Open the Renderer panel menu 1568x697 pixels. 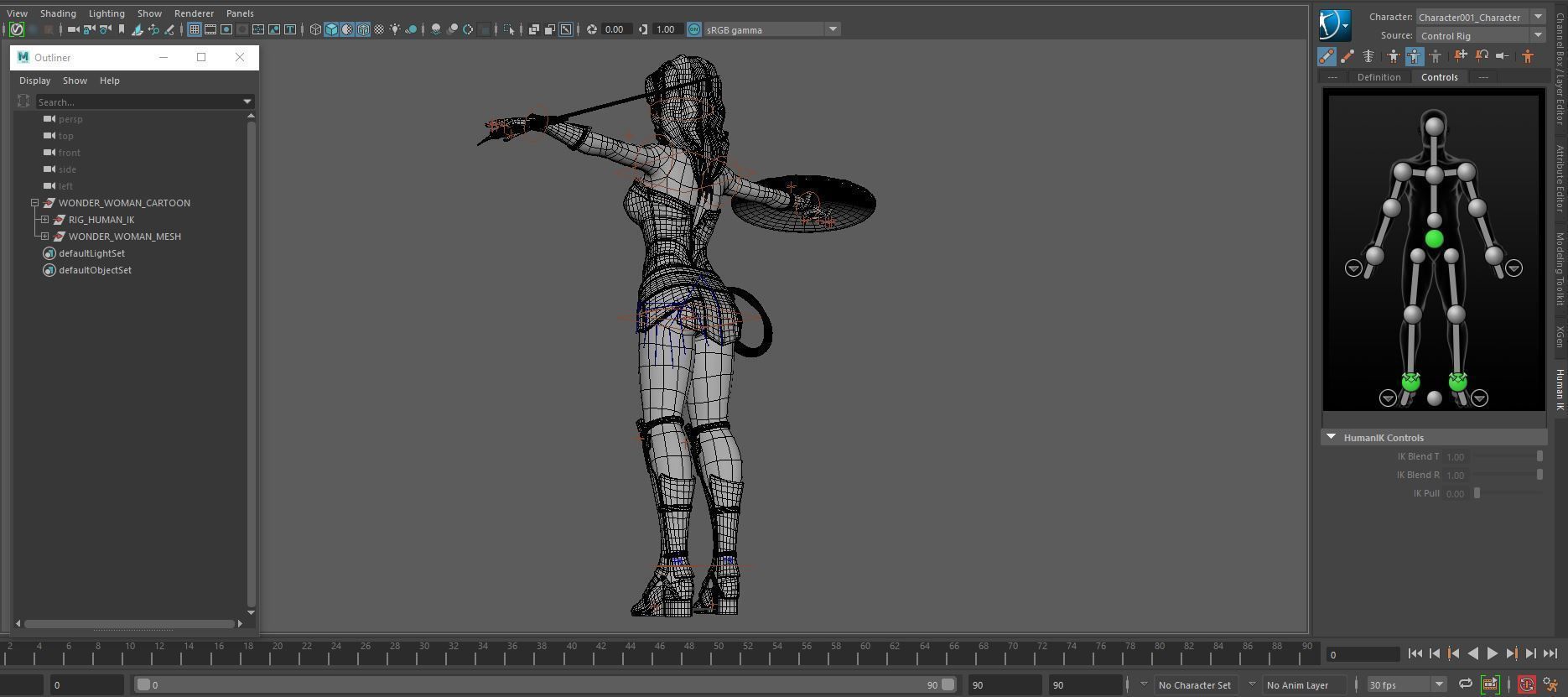coord(194,13)
